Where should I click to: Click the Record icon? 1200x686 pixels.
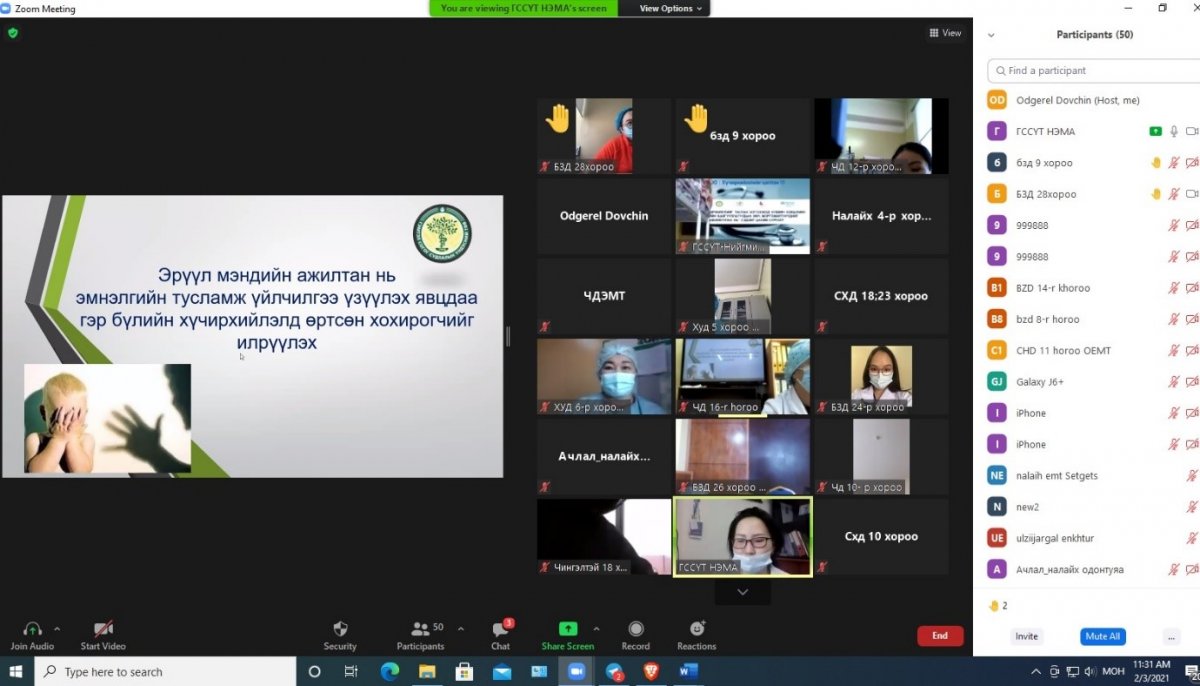click(635, 629)
